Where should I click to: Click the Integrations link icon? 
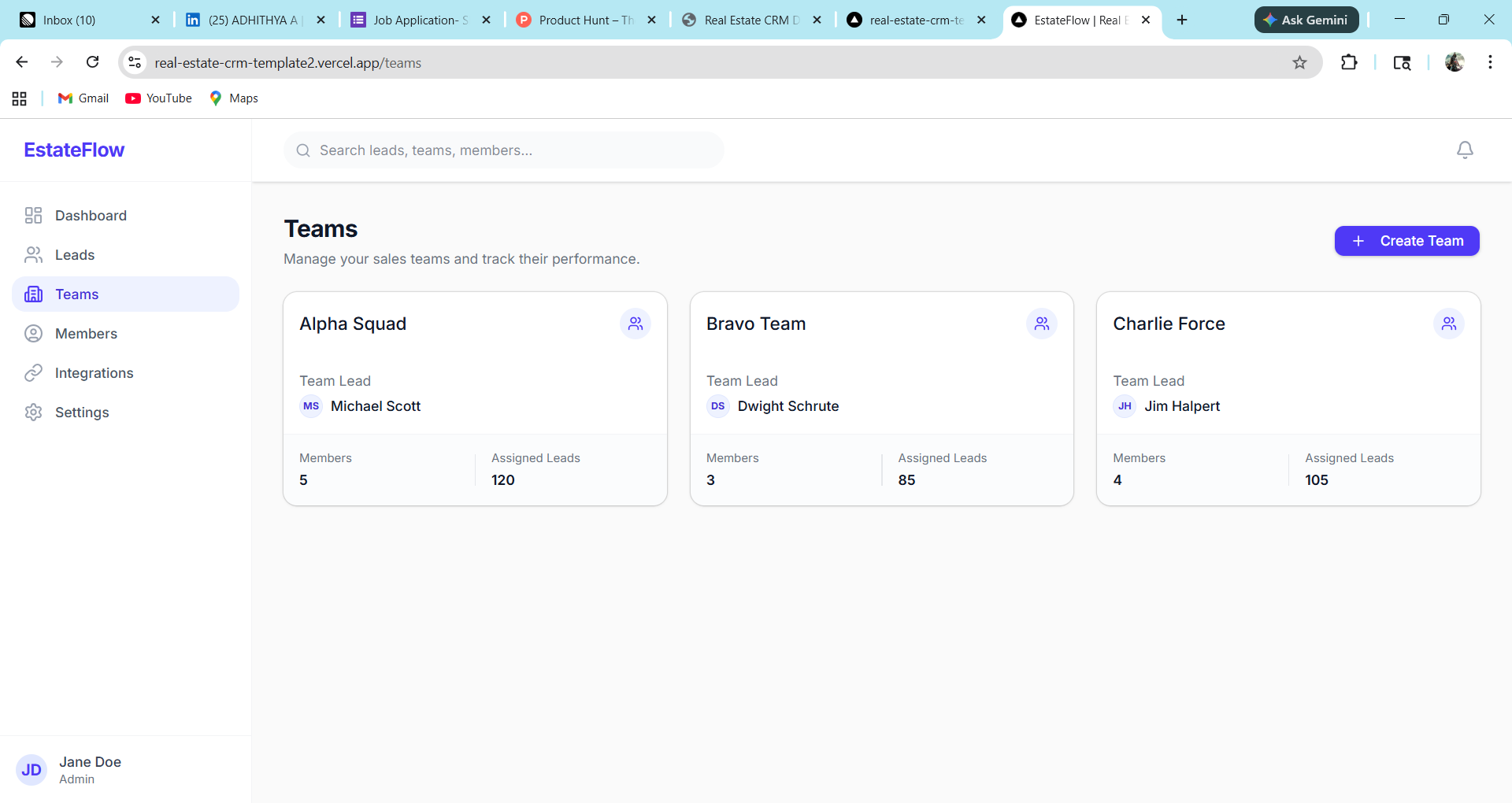click(x=33, y=372)
